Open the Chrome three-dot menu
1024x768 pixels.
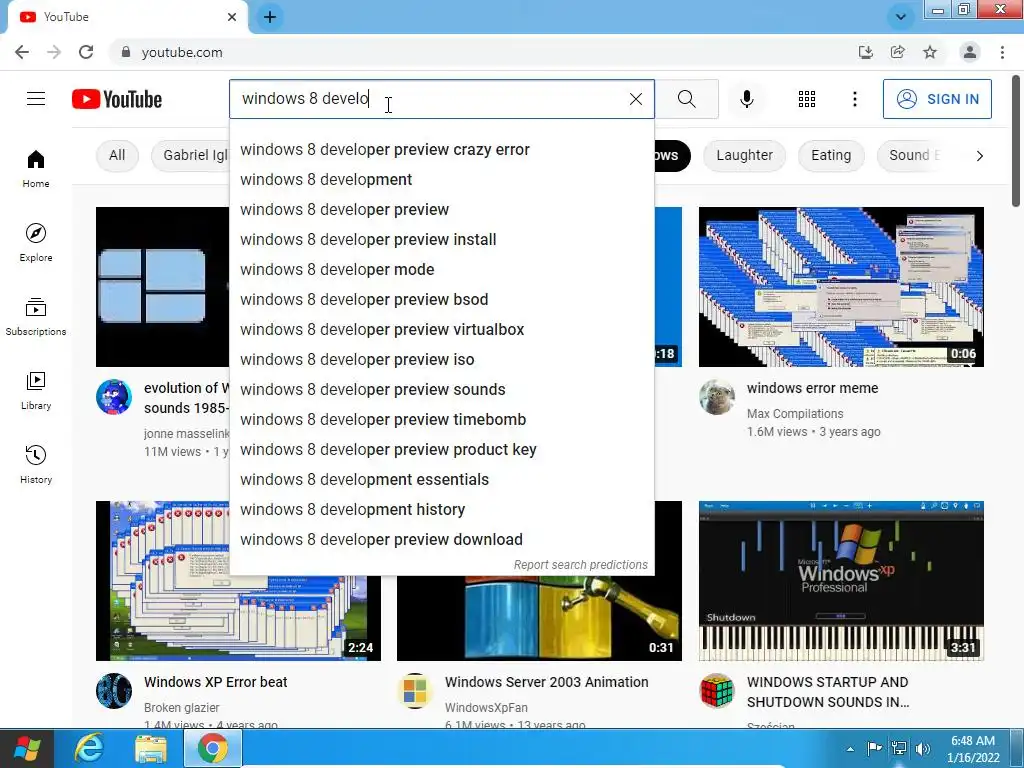(1002, 52)
